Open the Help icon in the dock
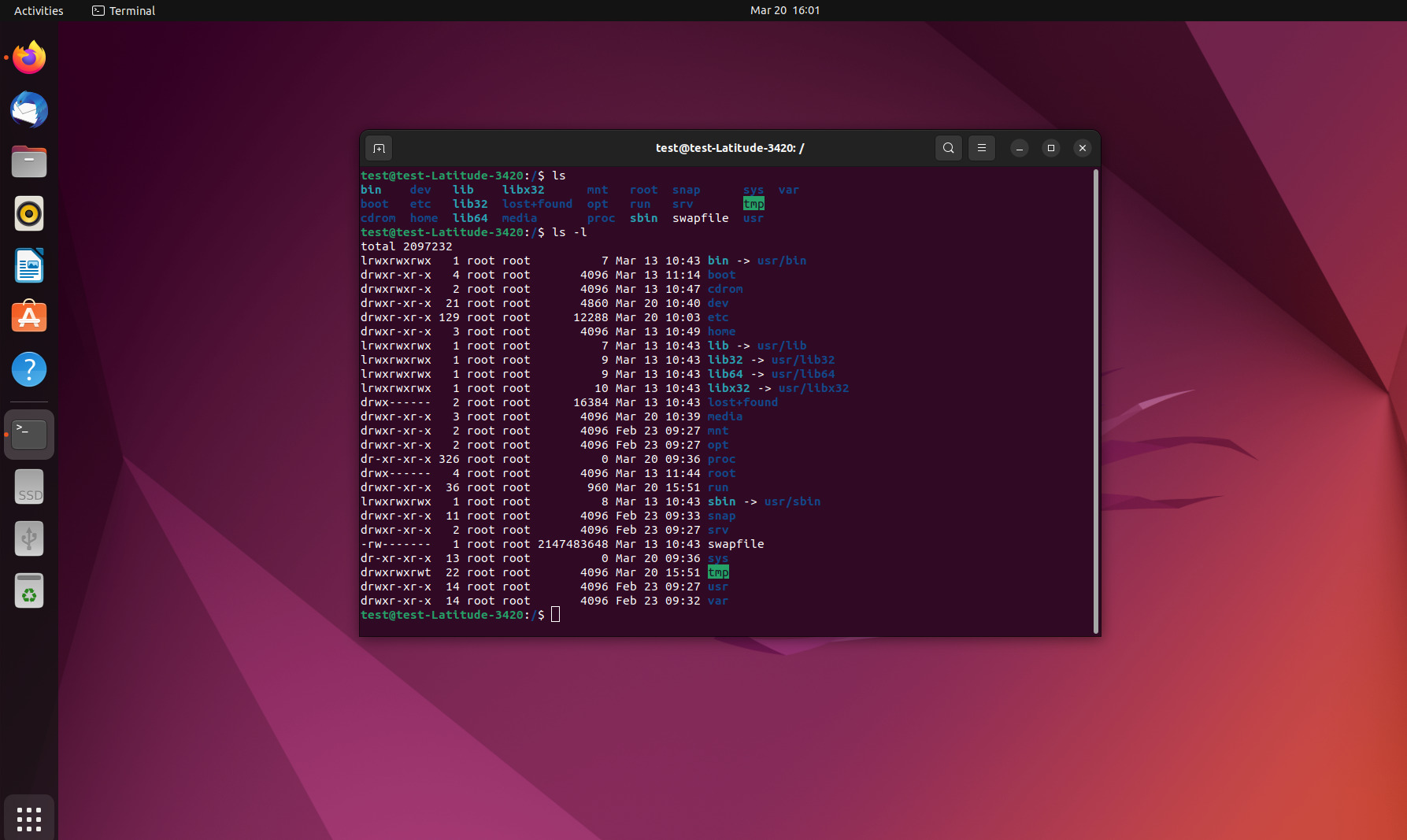 (29, 369)
